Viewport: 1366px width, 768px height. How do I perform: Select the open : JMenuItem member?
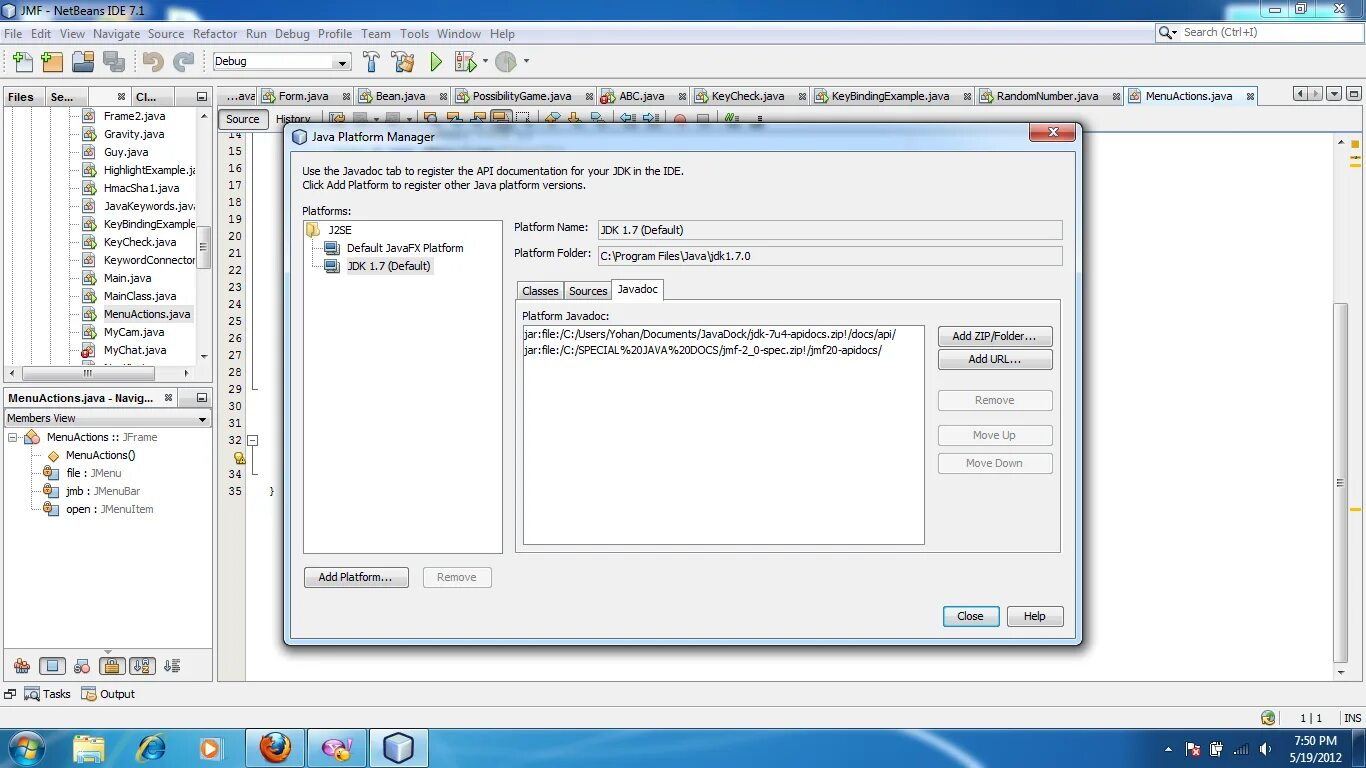pos(109,509)
